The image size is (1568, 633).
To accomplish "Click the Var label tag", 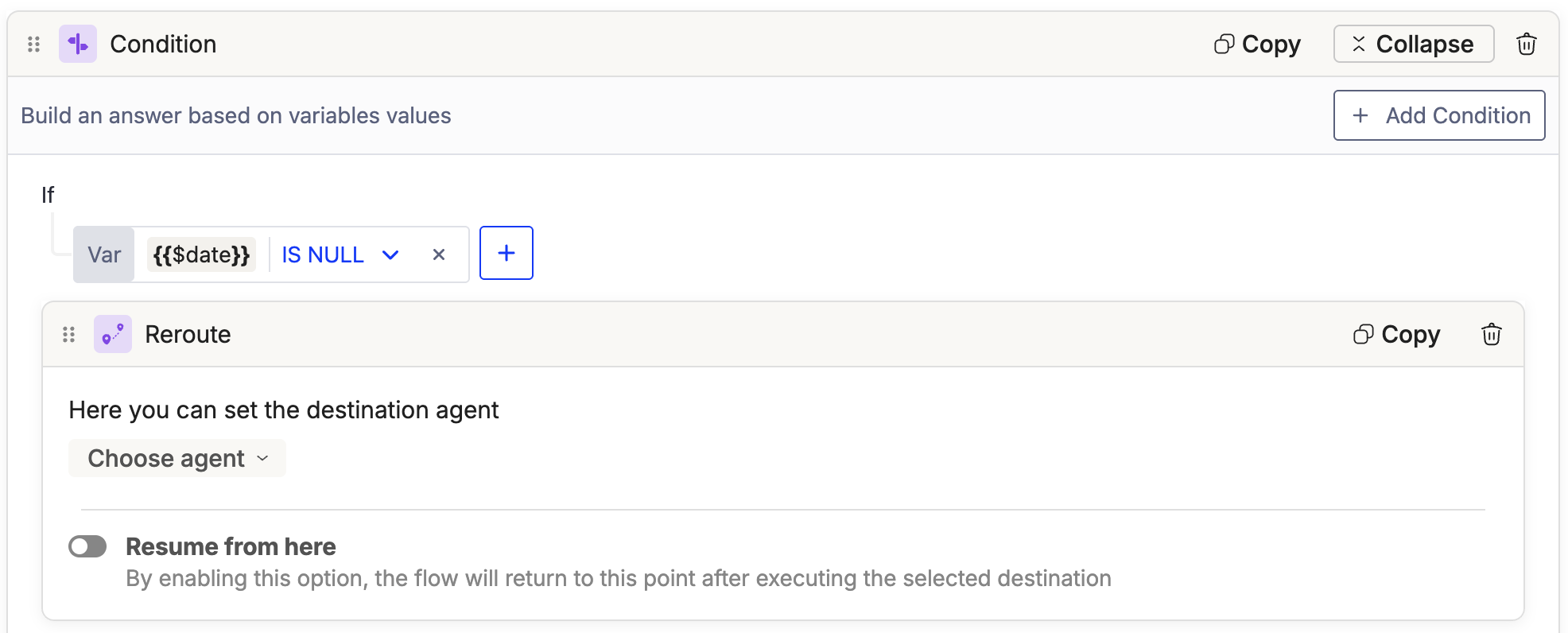I will pos(104,255).
